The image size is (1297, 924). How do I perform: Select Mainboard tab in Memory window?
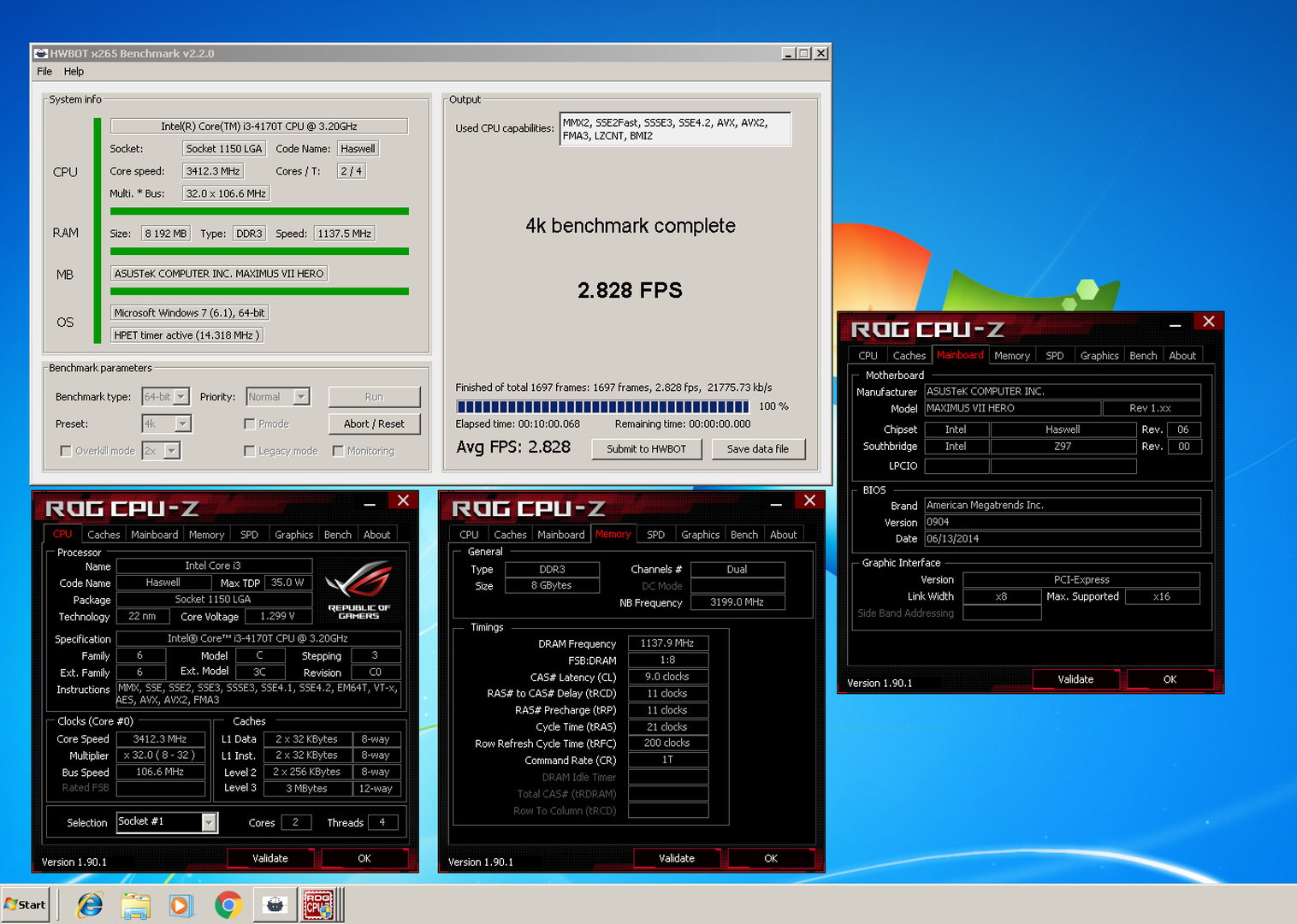point(561,535)
